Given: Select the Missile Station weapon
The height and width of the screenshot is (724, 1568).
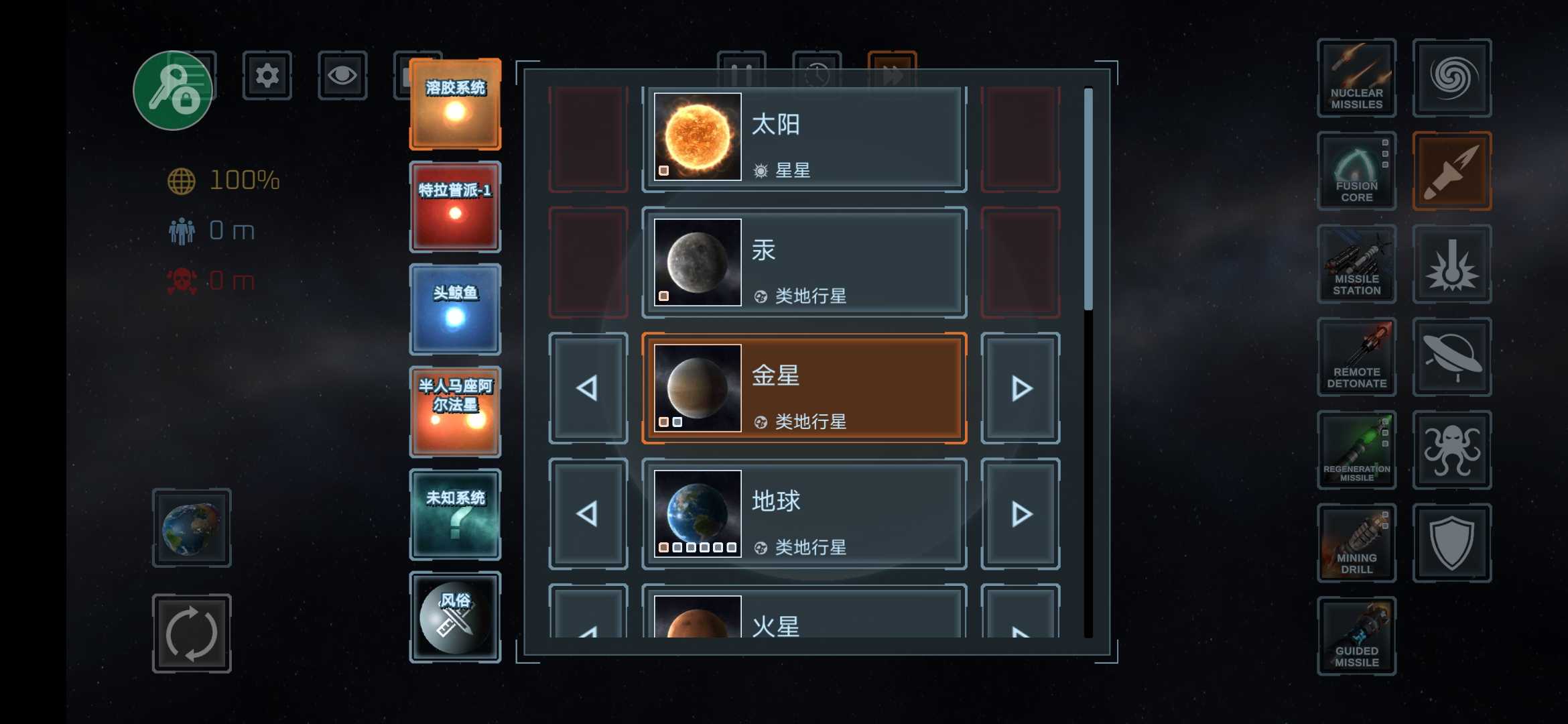Looking at the screenshot, I should coord(1356,265).
